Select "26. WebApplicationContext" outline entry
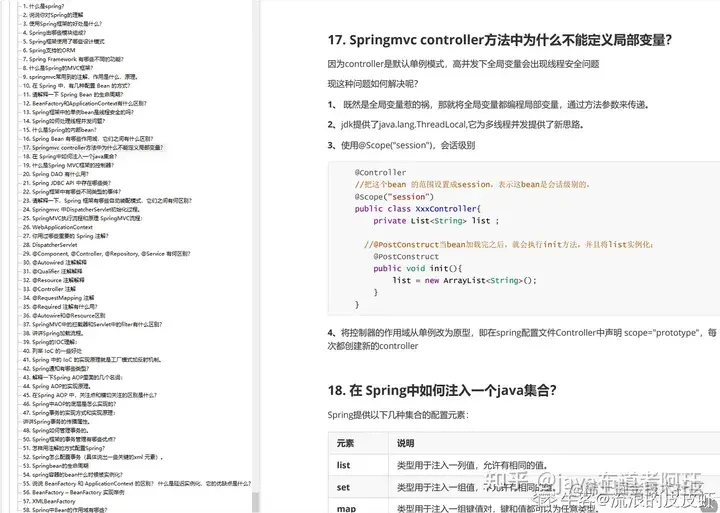The width and height of the screenshot is (720, 513). coord(58,227)
